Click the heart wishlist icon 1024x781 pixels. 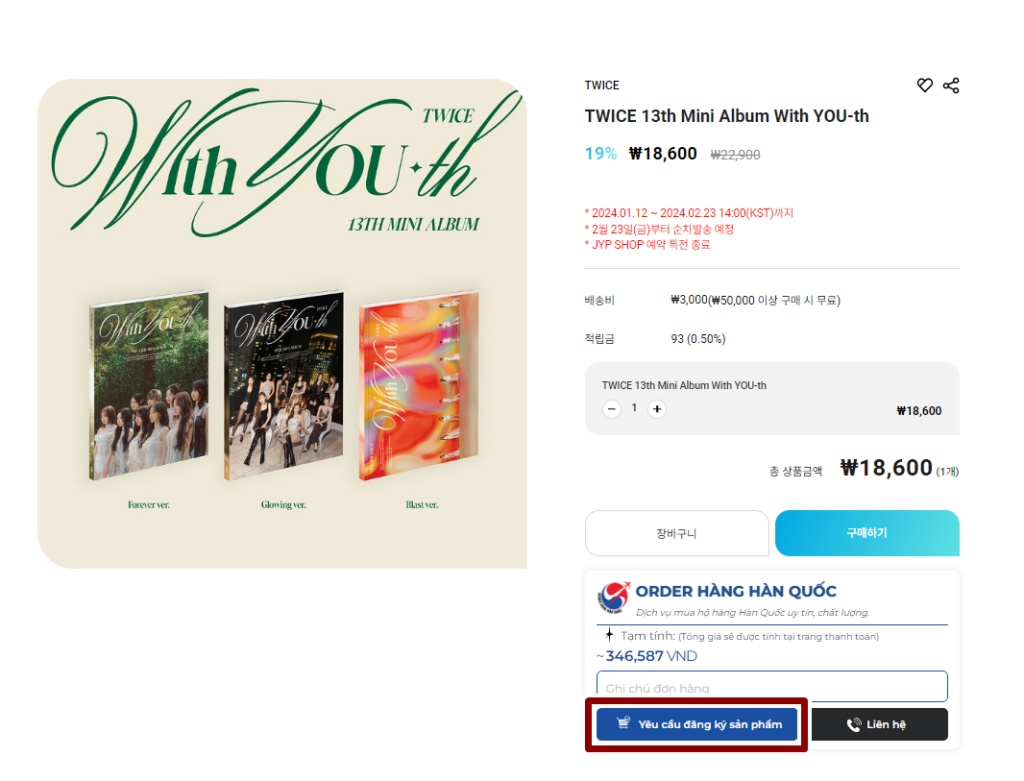point(924,86)
